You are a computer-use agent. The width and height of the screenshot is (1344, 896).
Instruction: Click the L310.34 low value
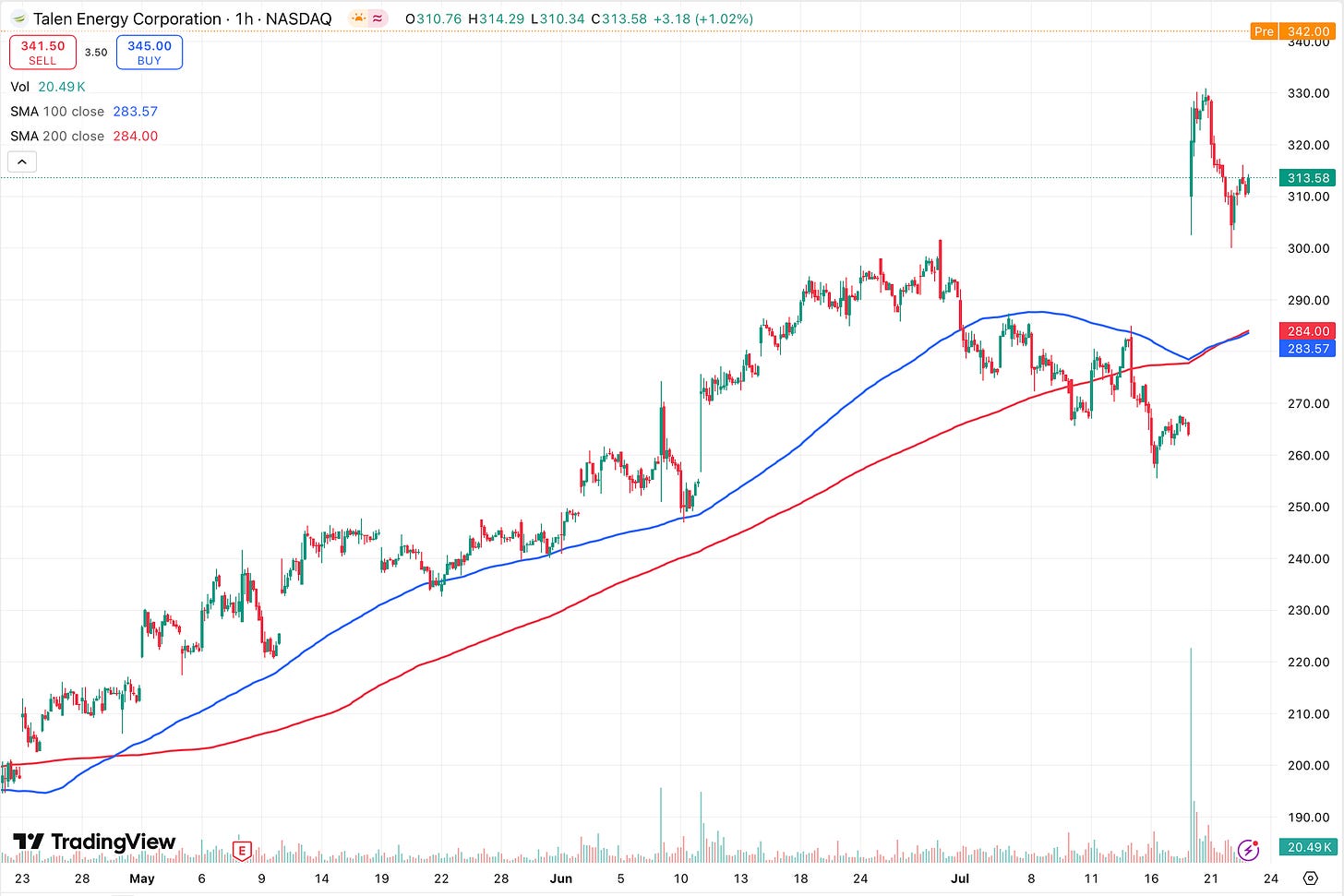pos(558,18)
